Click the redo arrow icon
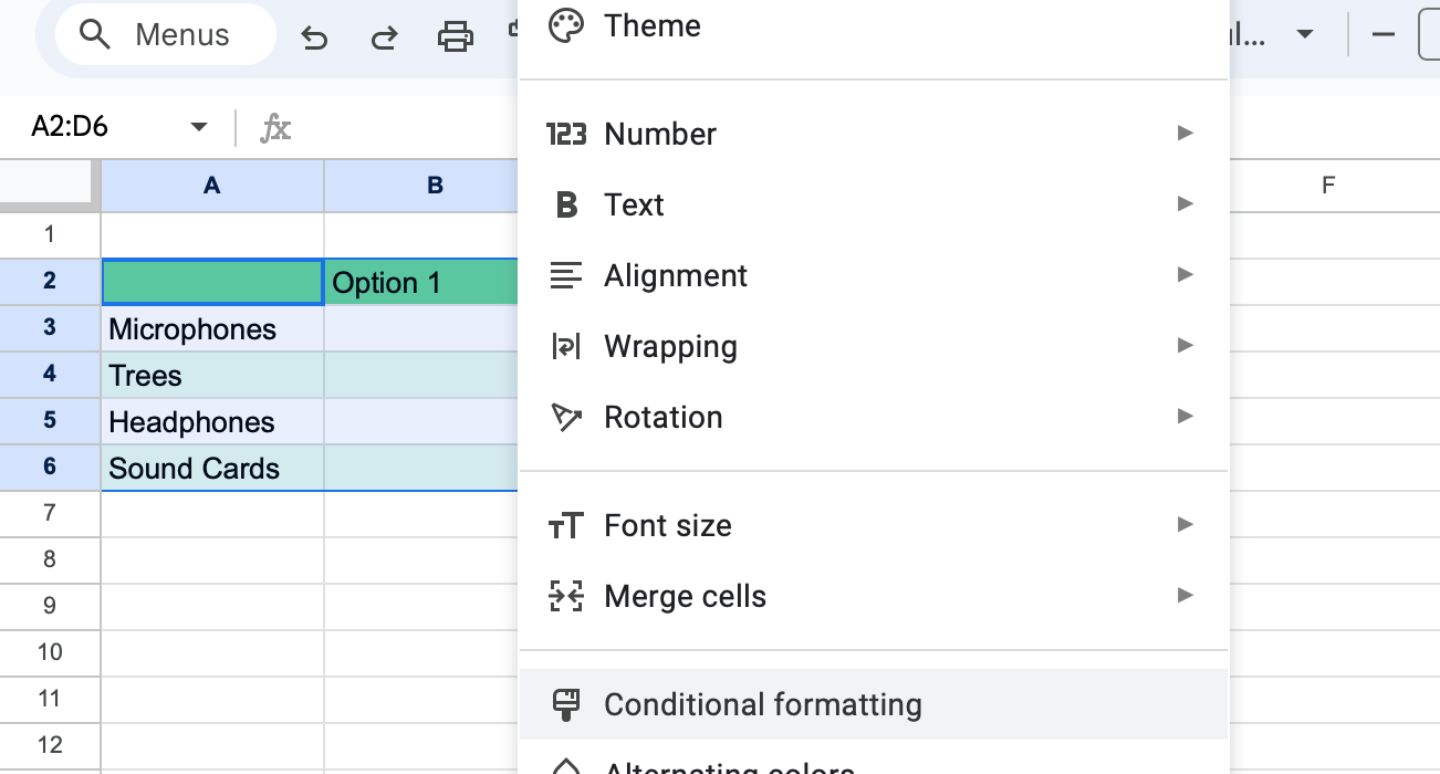Screen dimensions: 1440x774 coord(383,37)
